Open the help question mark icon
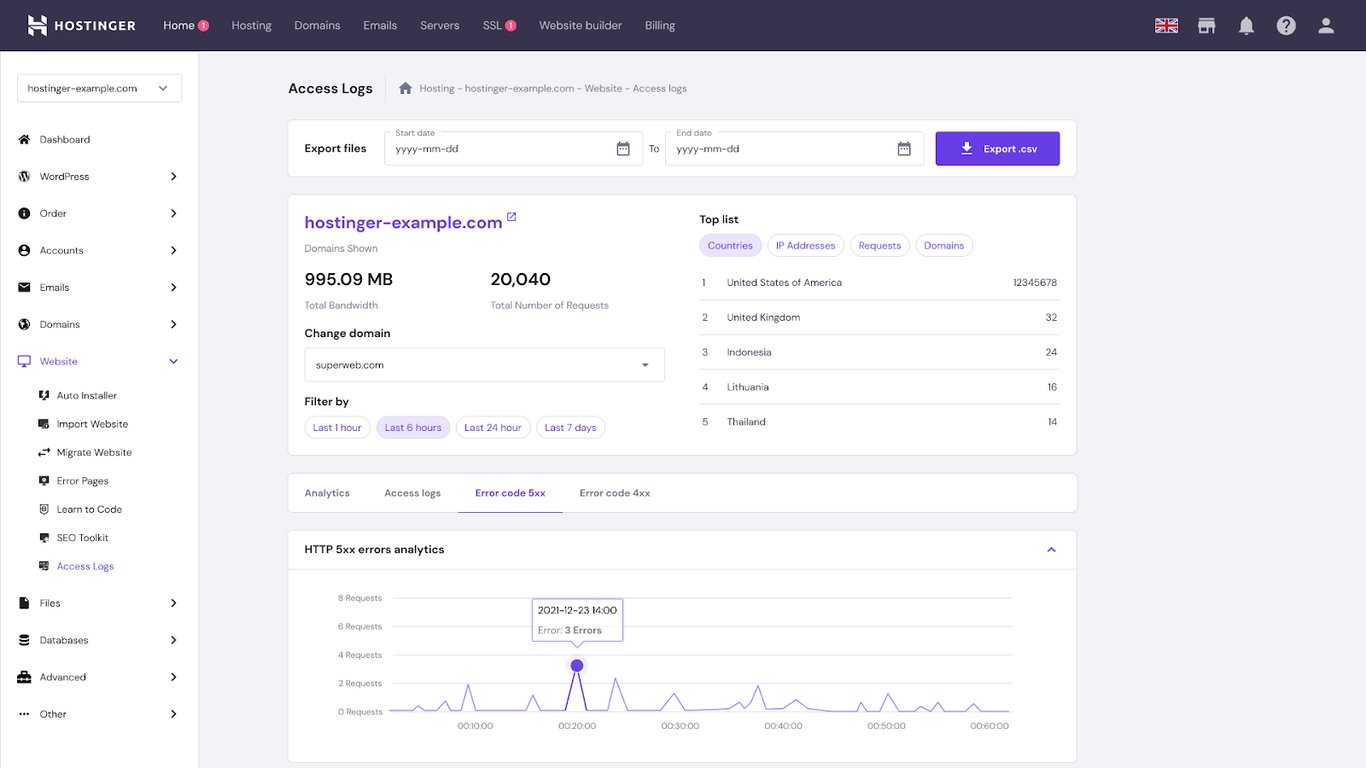The width and height of the screenshot is (1366, 768). point(1286,25)
